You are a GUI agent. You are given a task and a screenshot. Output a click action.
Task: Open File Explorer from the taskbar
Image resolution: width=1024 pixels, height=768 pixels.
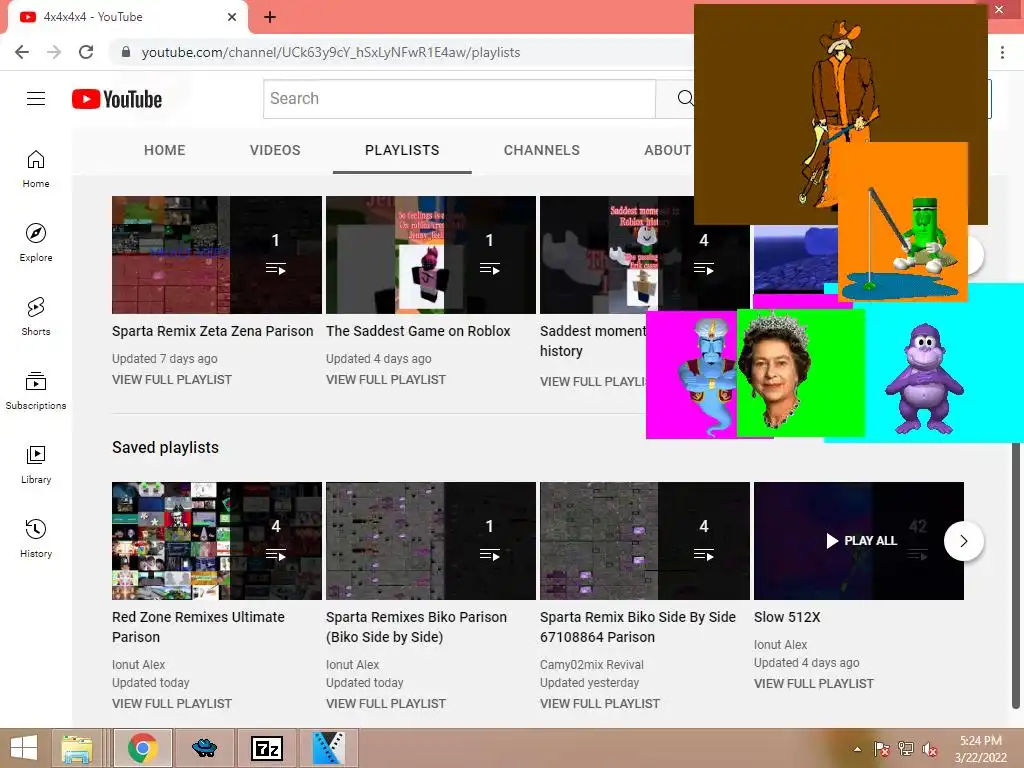click(x=76, y=748)
